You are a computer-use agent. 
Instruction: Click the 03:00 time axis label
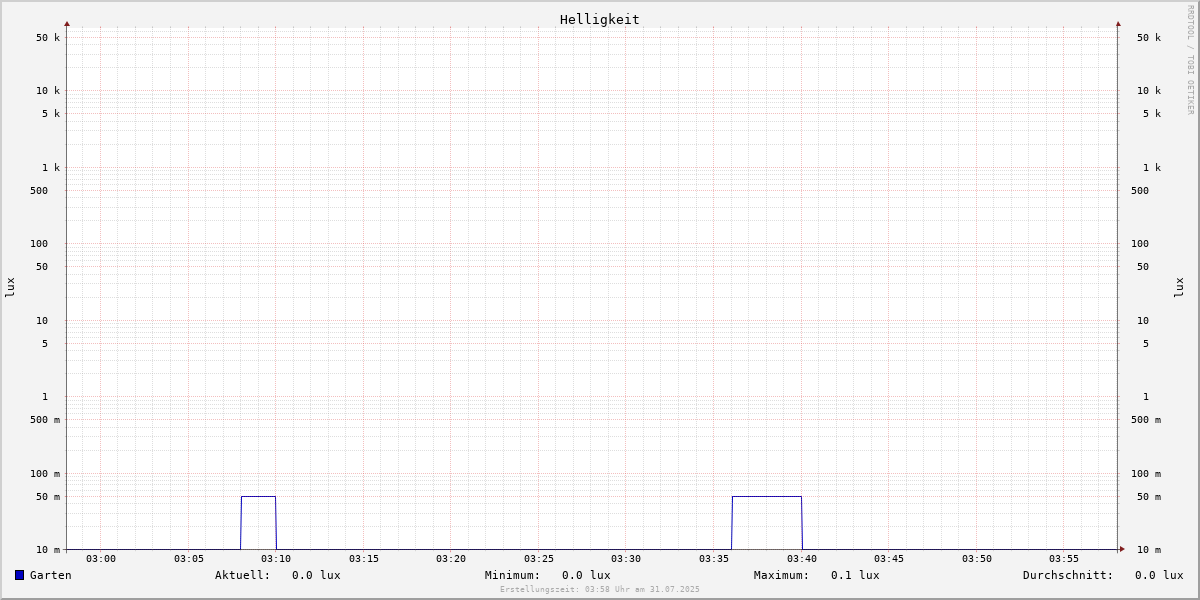101,559
